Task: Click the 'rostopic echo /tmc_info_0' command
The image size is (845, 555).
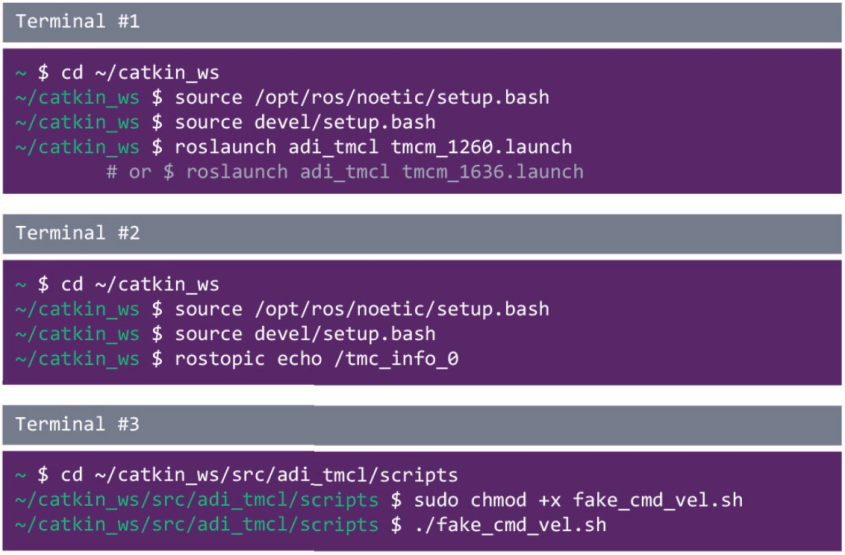Action: [x=316, y=359]
